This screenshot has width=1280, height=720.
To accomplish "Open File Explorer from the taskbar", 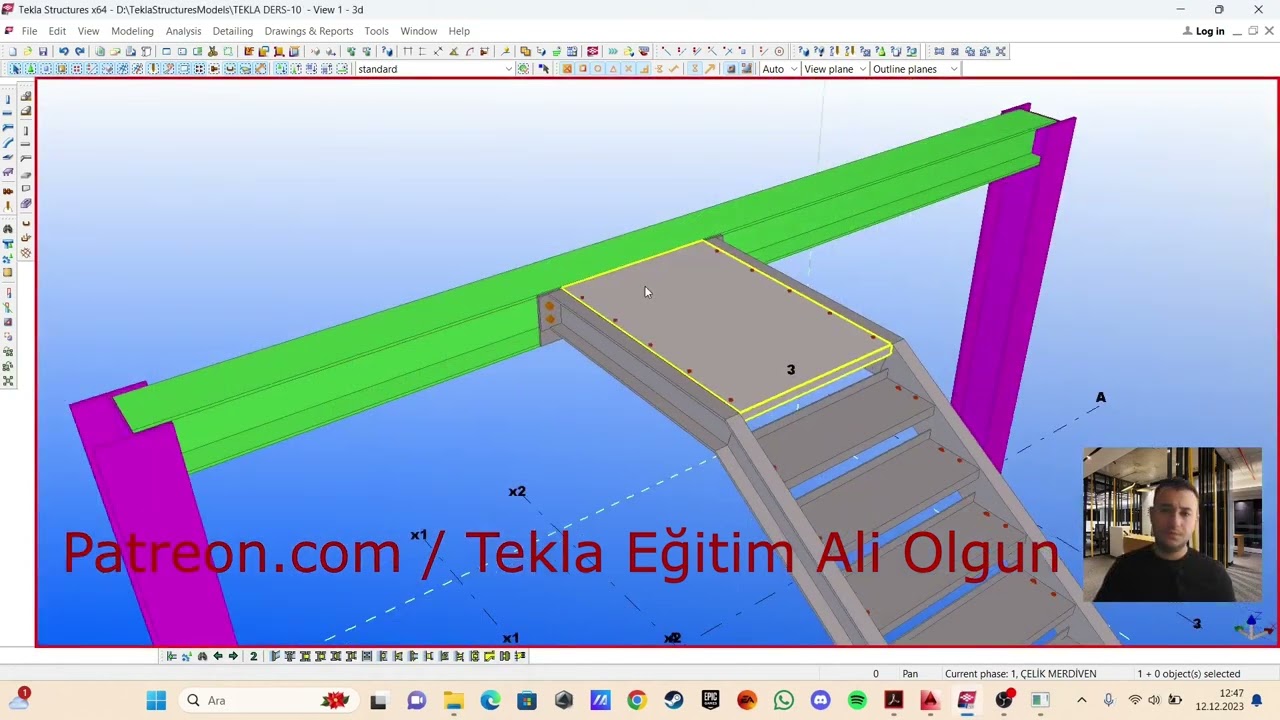I will click(453, 700).
